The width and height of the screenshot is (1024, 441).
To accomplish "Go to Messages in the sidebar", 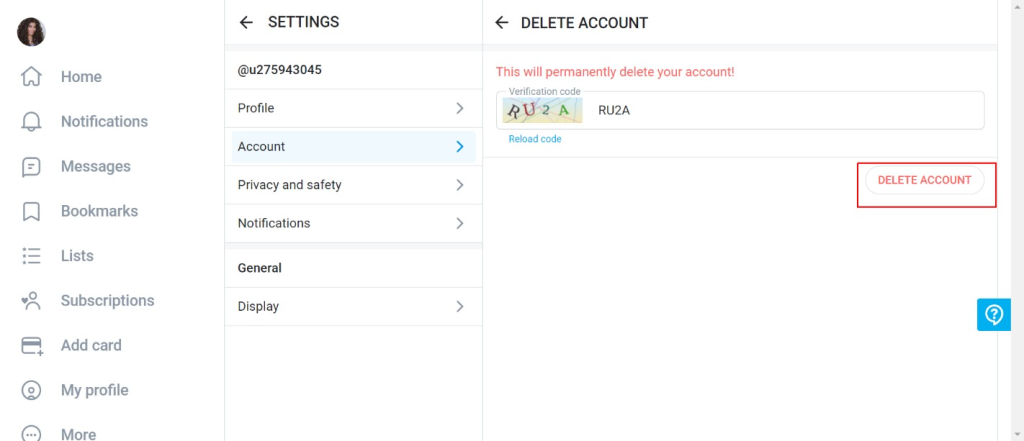I will point(96,167).
